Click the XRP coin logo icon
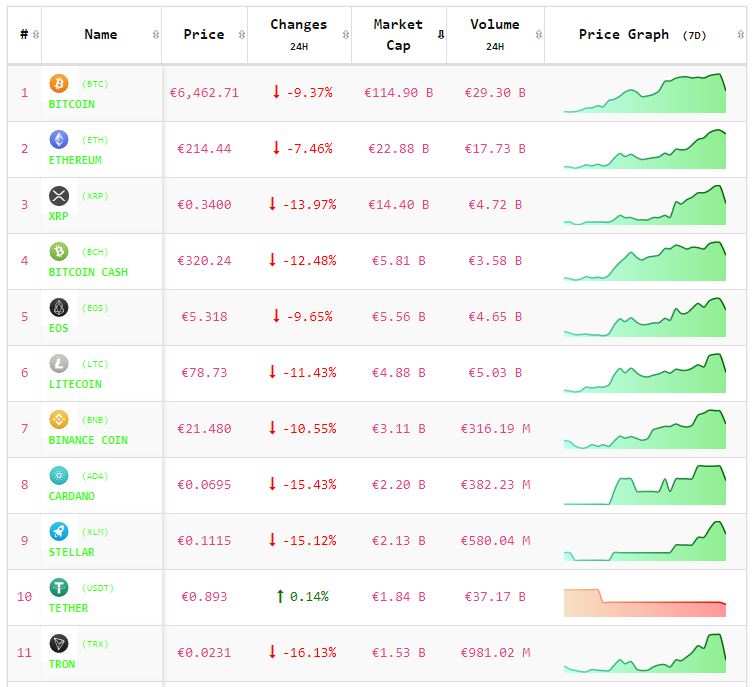 coord(59,196)
